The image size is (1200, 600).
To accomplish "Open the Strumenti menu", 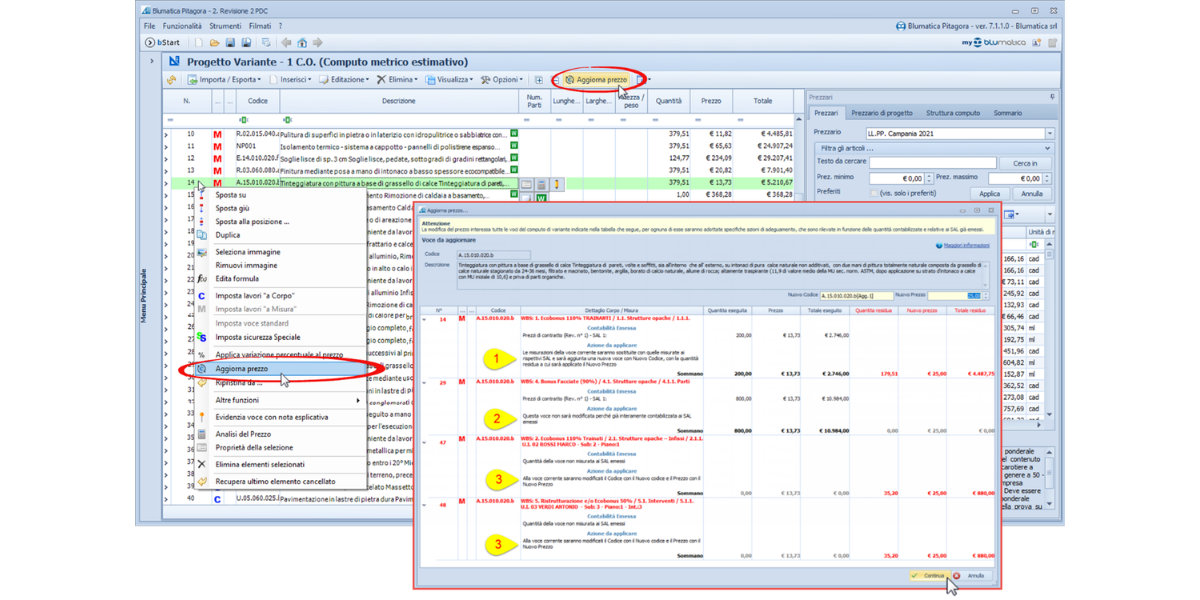I will pos(225,26).
